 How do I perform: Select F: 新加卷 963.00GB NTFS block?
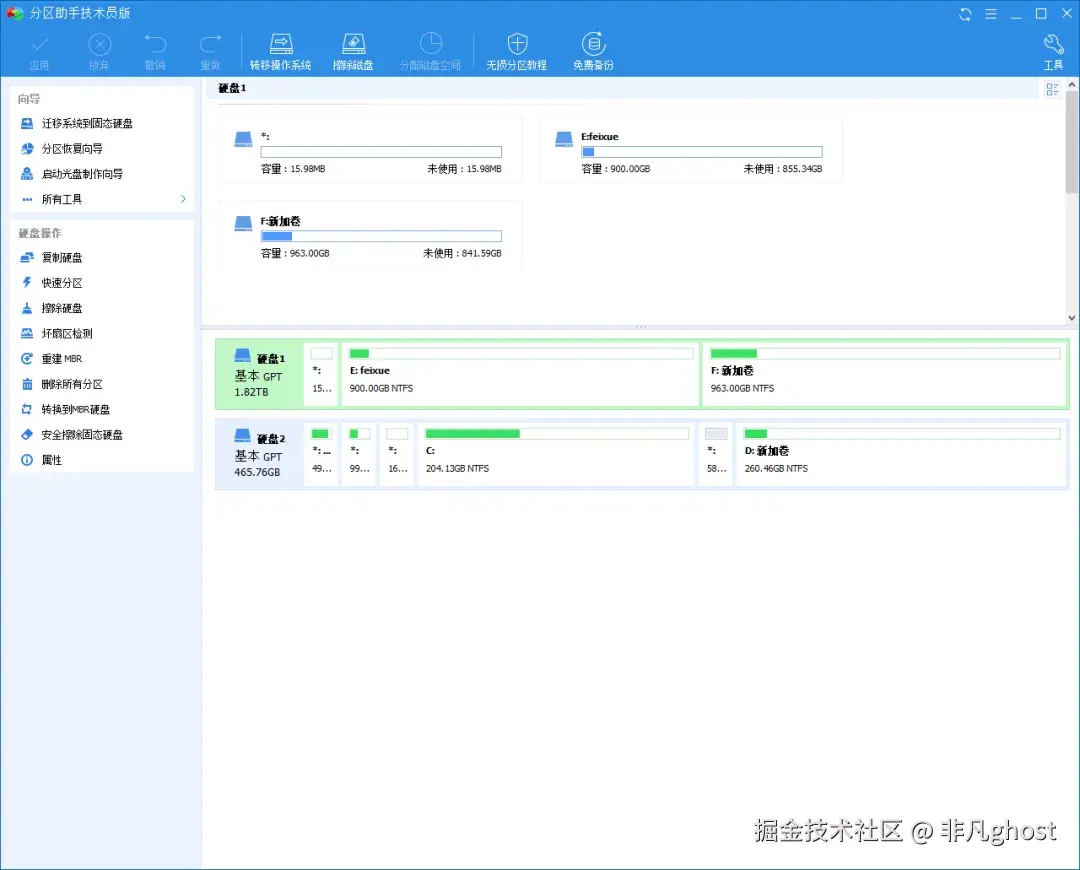[x=885, y=374]
